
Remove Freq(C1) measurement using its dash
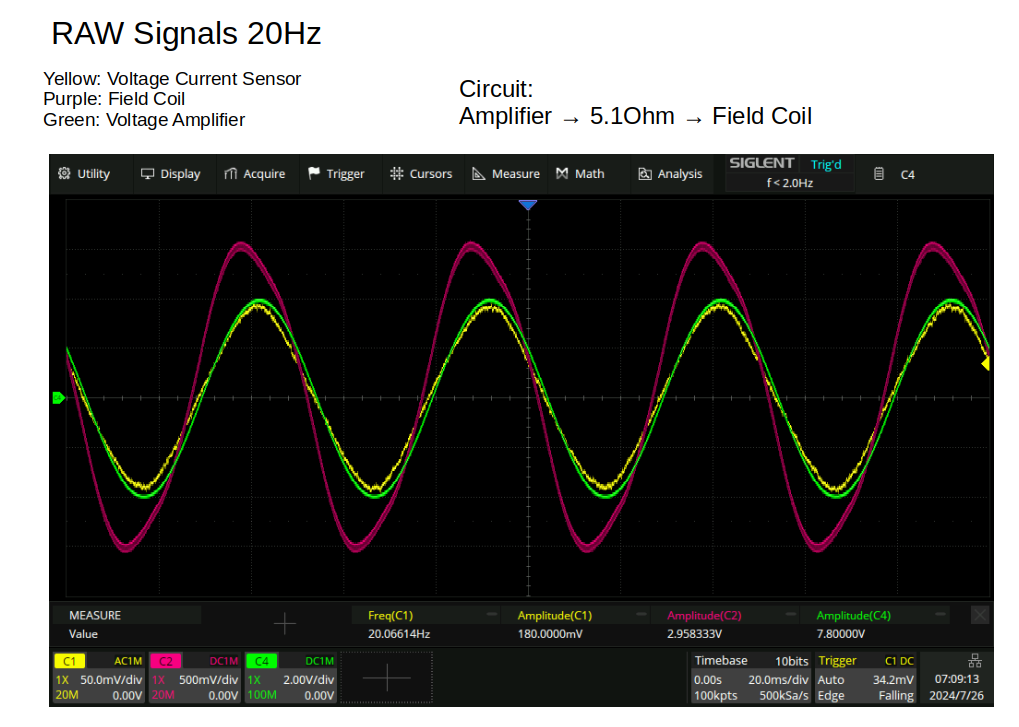click(492, 614)
